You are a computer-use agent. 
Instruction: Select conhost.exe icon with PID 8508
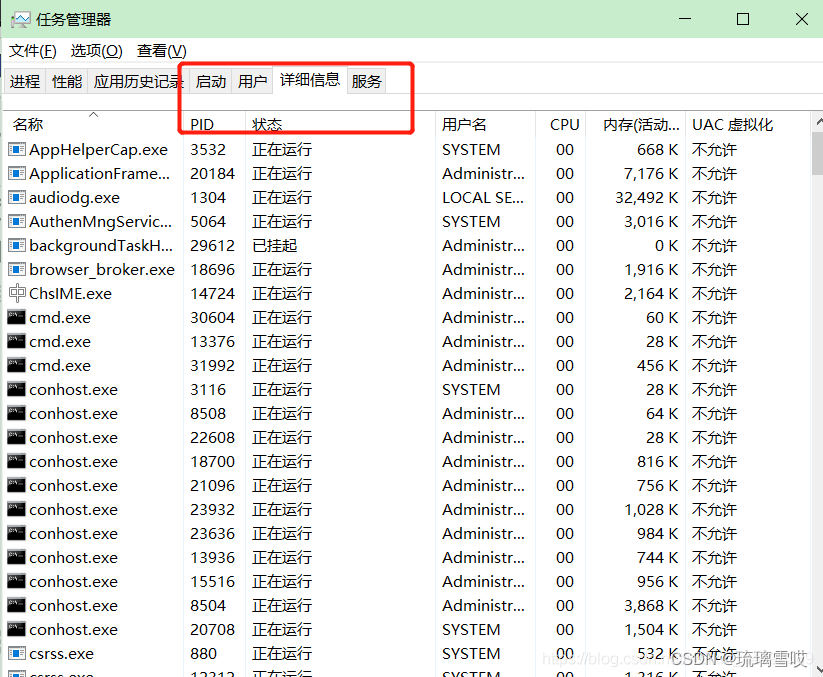coord(16,414)
